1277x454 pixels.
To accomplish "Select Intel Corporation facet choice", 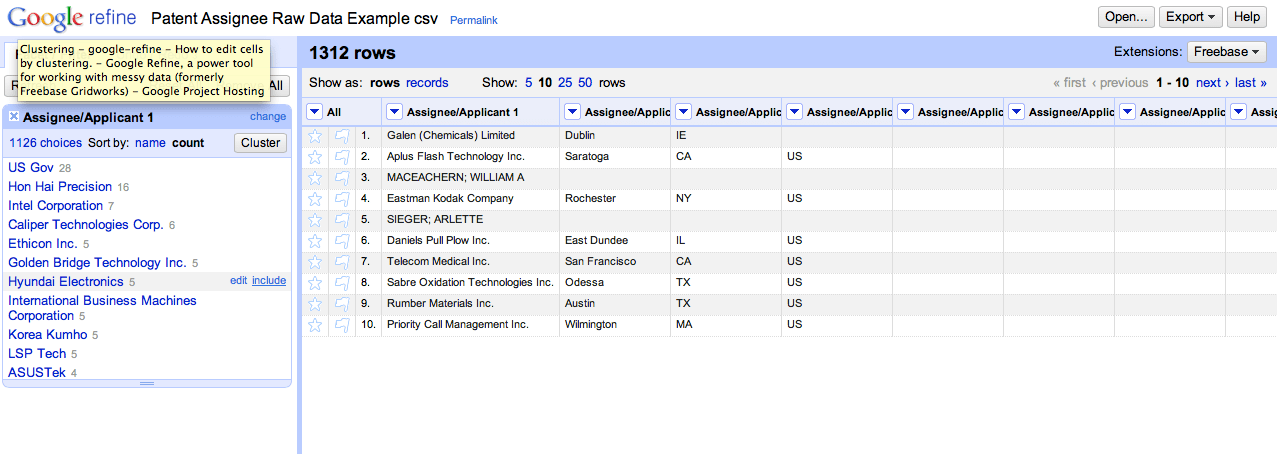I will (55, 206).
